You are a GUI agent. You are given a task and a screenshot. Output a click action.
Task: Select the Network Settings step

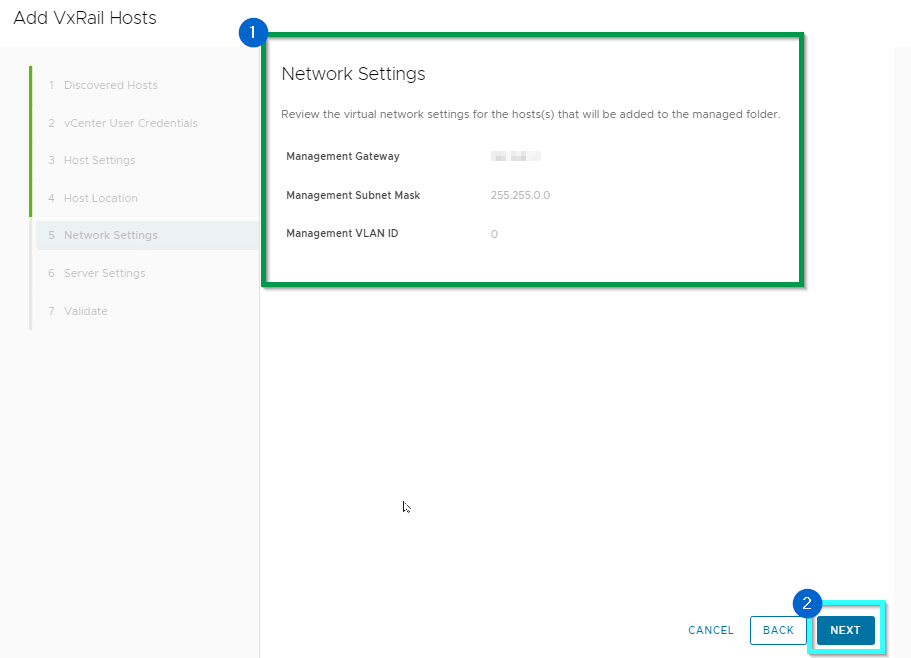[x=148, y=235]
